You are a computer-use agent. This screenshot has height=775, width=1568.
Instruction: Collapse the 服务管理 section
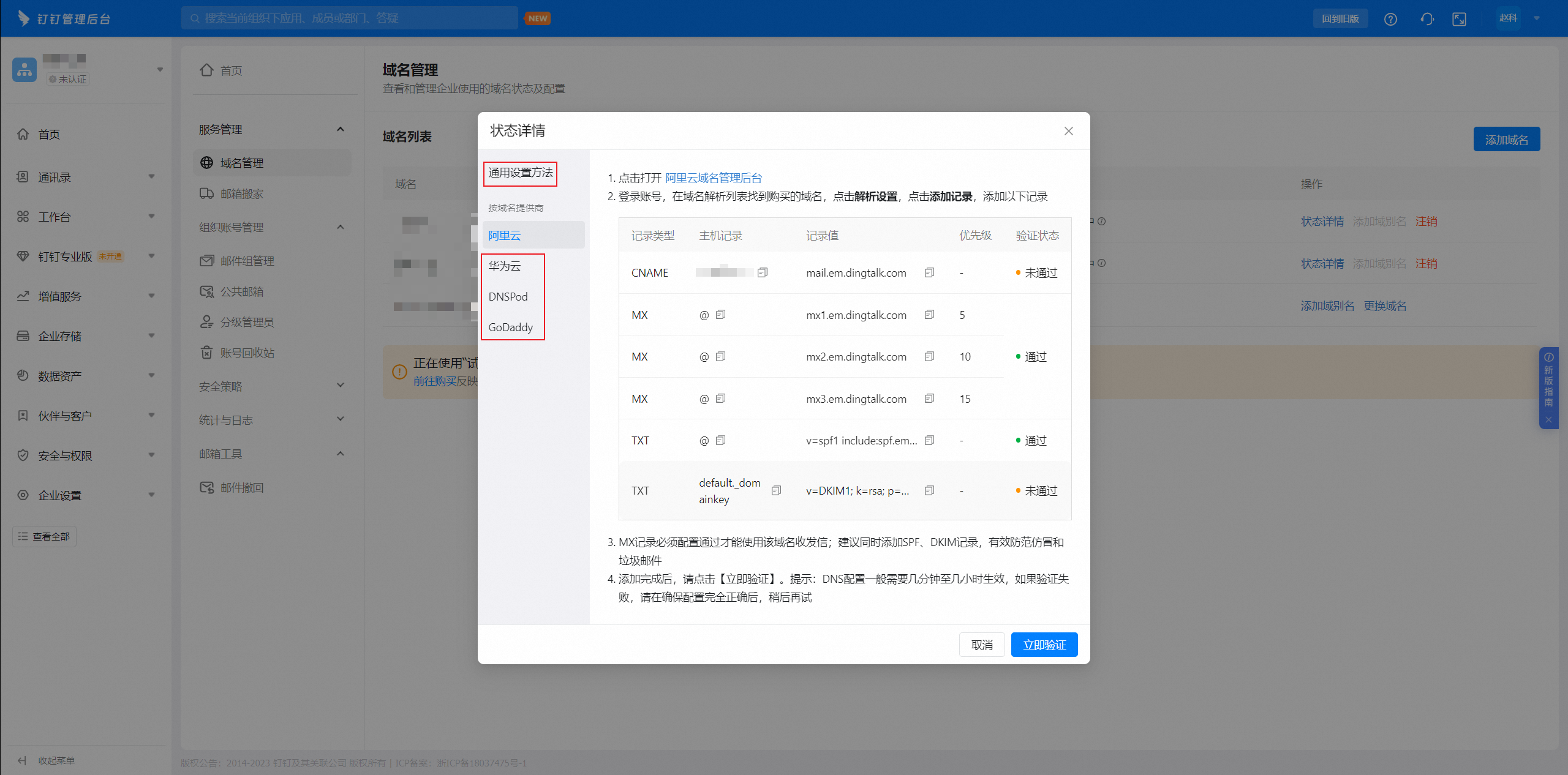click(x=341, y=129)
